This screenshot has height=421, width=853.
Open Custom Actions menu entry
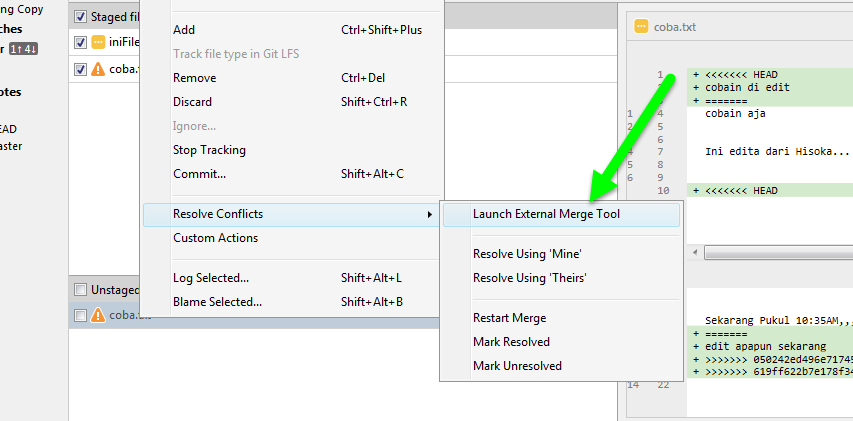pos(215,238)
